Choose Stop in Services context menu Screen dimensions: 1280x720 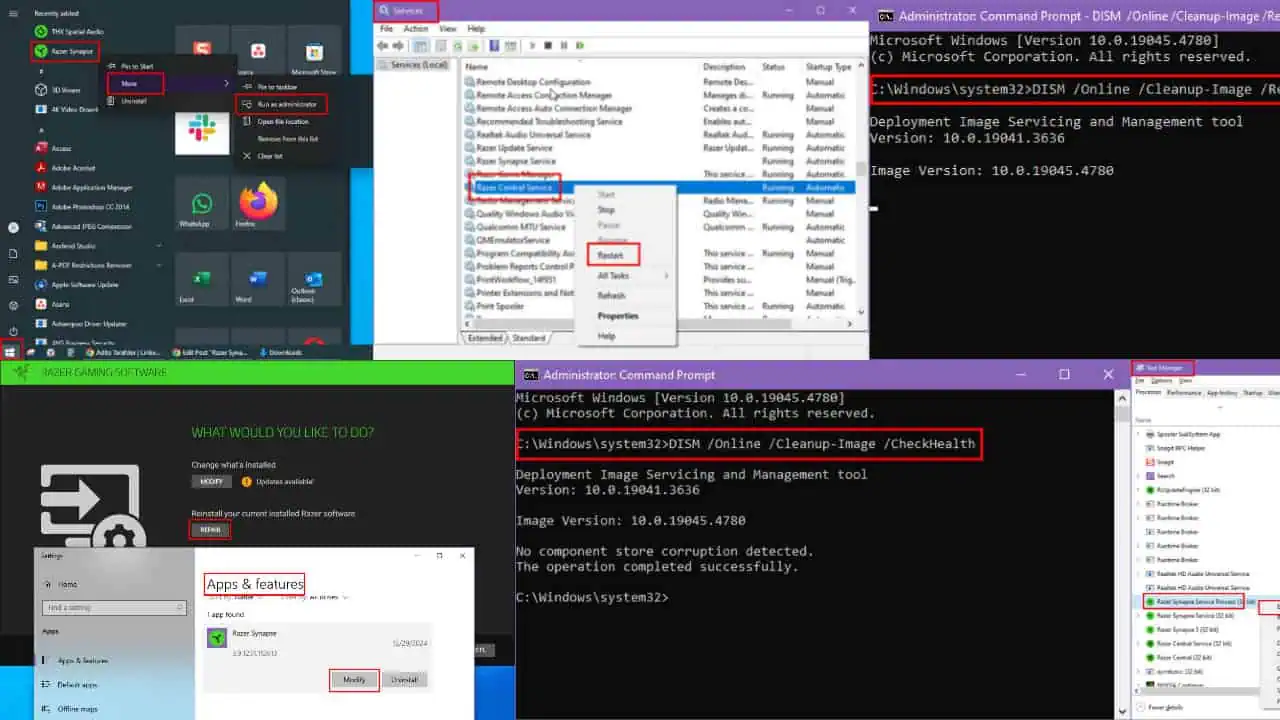click(x=606, y=210)
